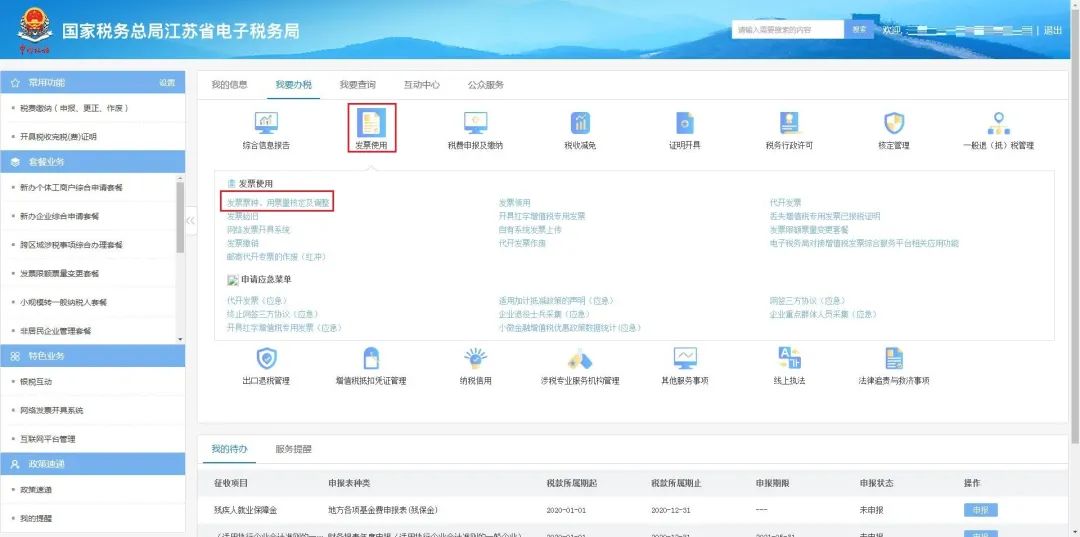This screenshot has height=537, width=1080.
Task: Select the 我的待办 tab
Action: (229, 449)
